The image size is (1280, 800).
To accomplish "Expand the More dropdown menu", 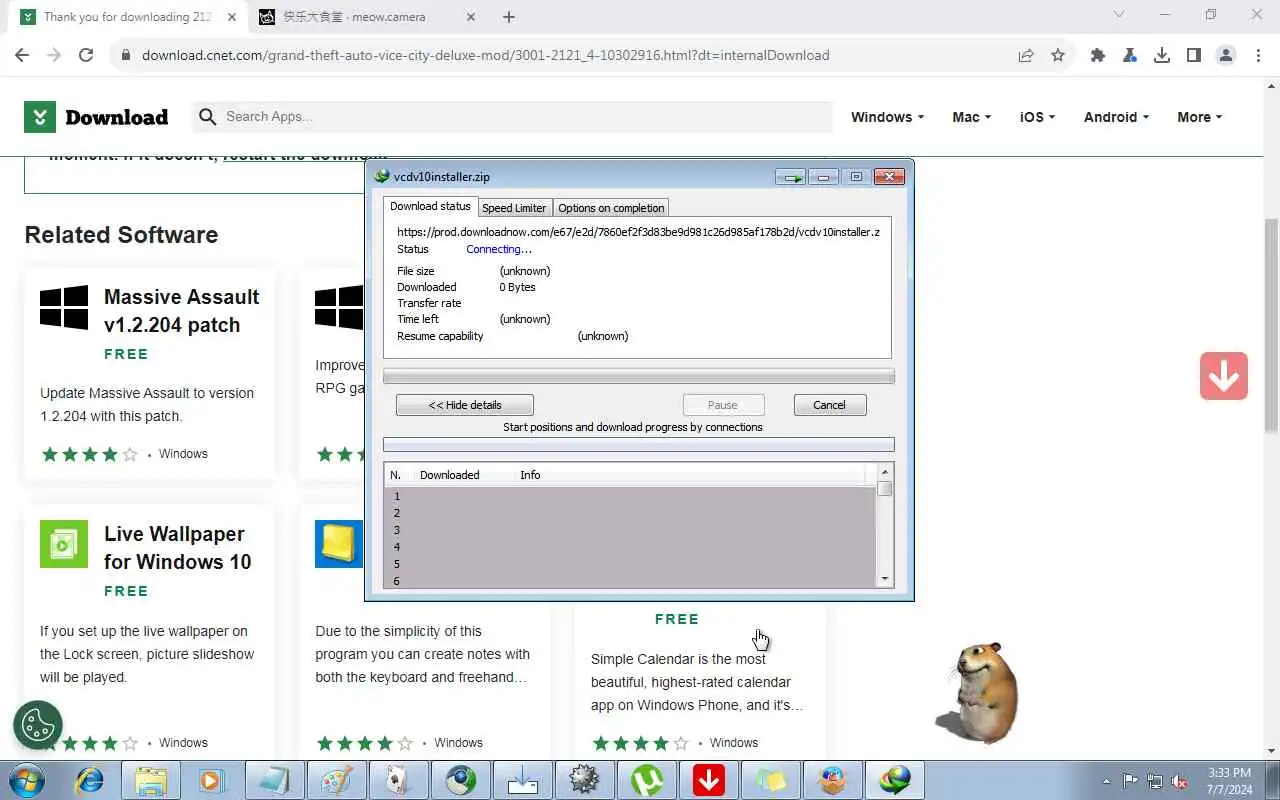I will (1199, 117).
